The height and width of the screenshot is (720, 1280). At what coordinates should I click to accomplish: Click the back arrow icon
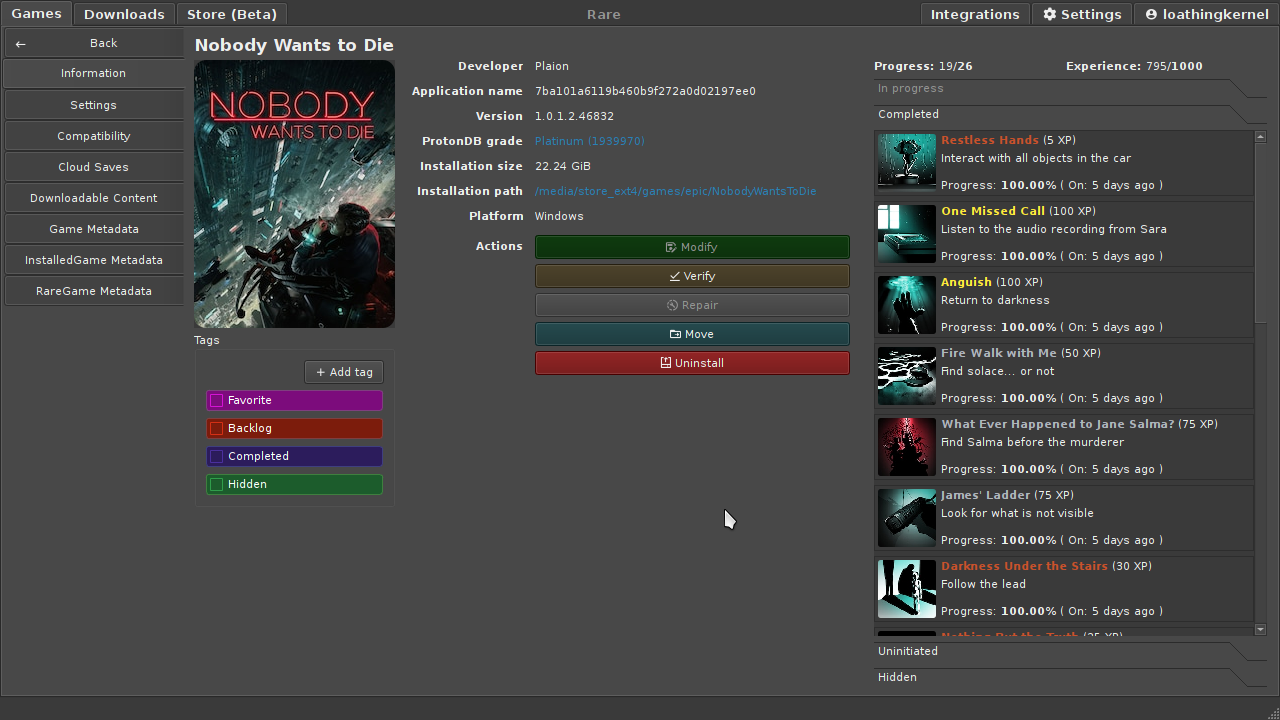pos(21,44)
